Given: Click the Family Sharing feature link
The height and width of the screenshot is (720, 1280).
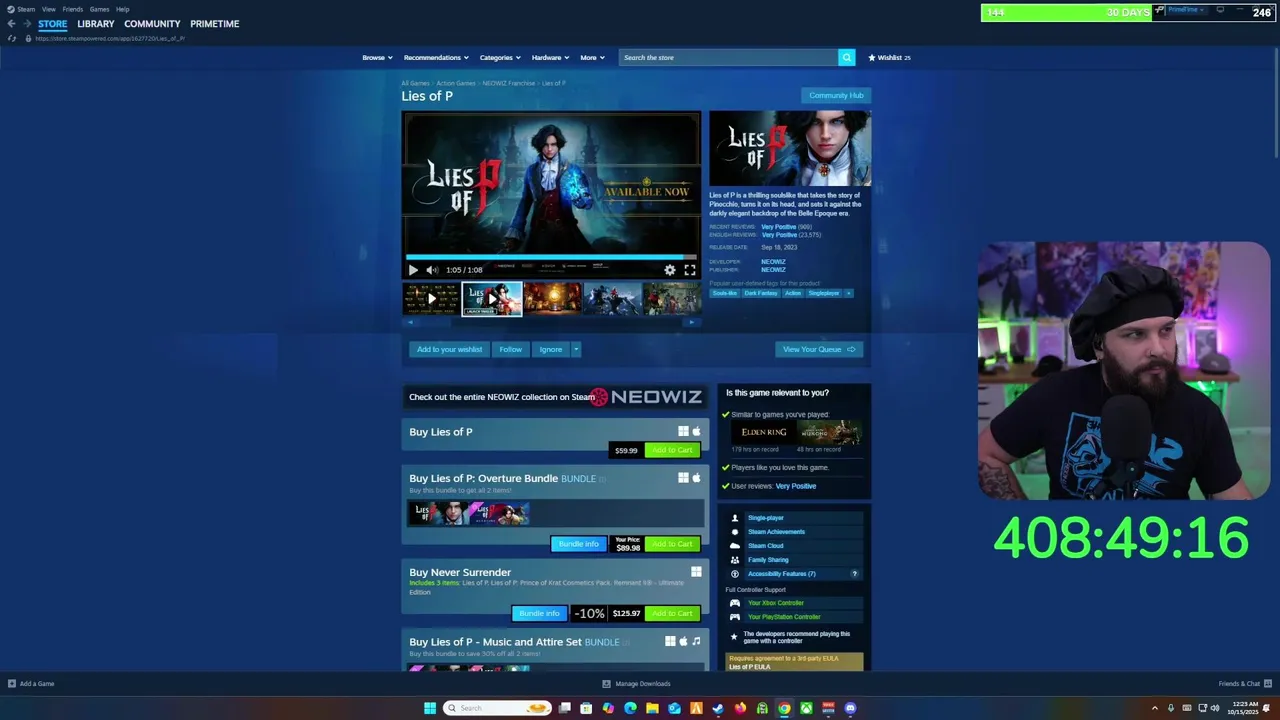Looking at the screenshot, I should click(x=768, y=560).
